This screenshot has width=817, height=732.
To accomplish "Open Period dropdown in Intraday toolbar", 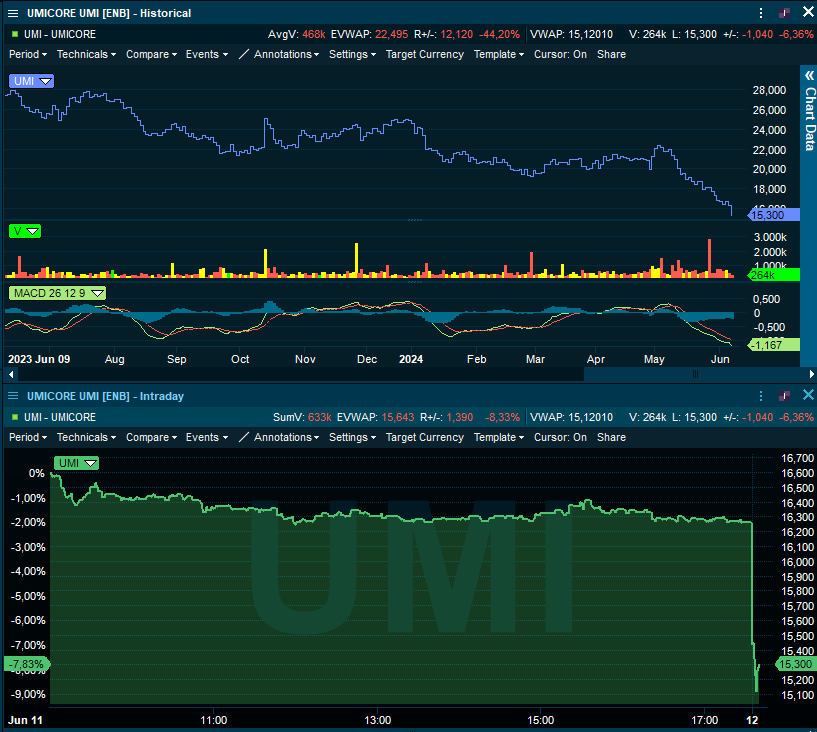I will 28,437.
